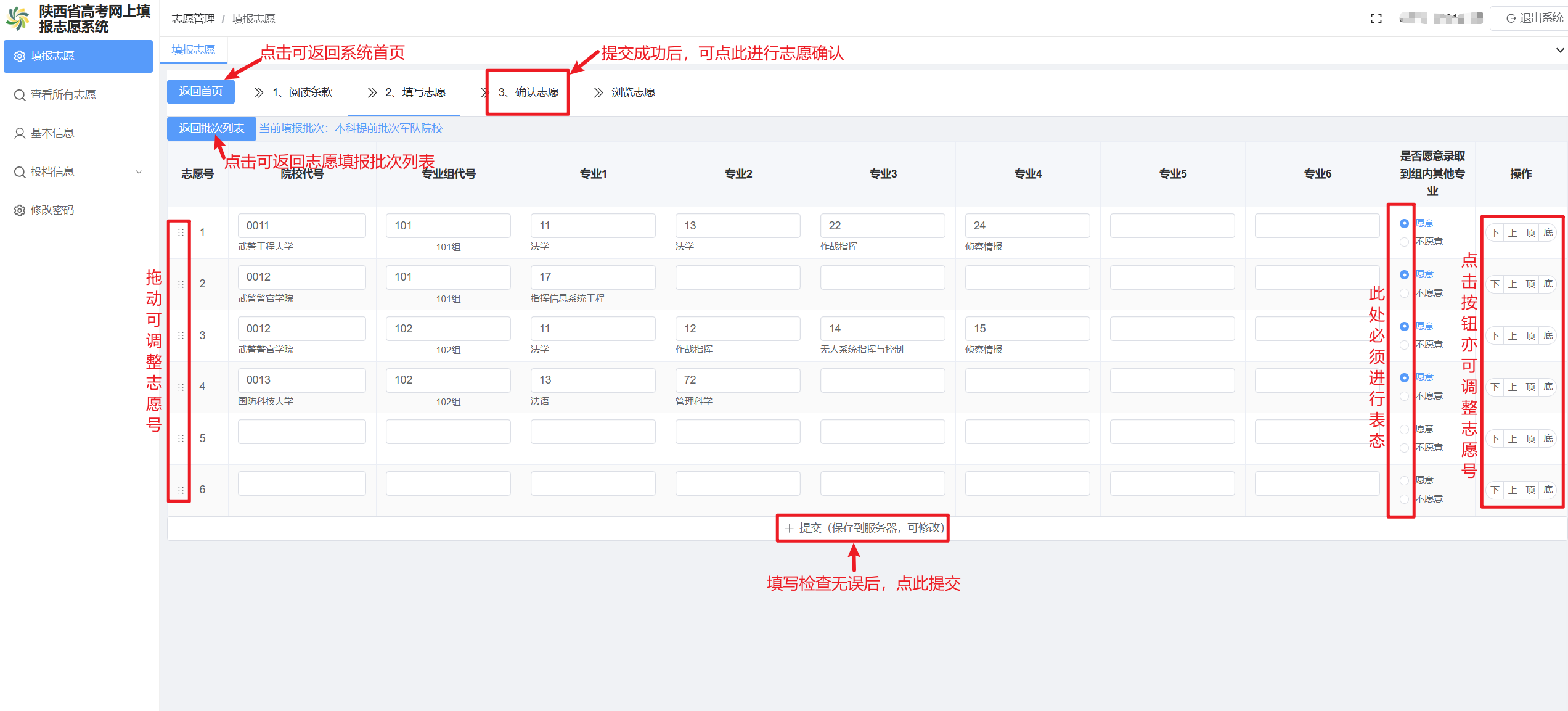Viewport: 1568px width, 711px height.
Task: Click 退出系统 to log out
Action: click(1529, 18)
